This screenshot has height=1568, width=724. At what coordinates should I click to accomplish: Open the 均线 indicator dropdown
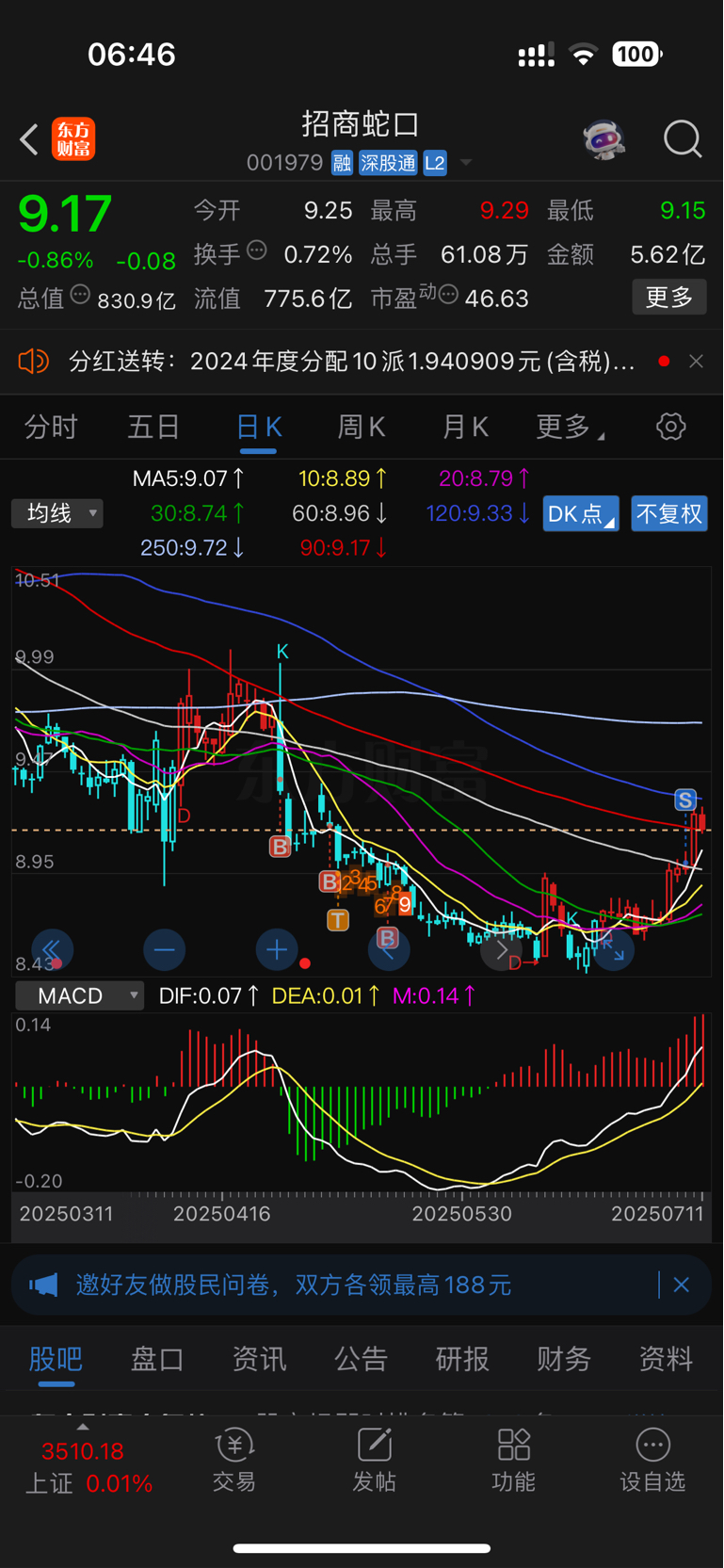(x=57, y=513)
